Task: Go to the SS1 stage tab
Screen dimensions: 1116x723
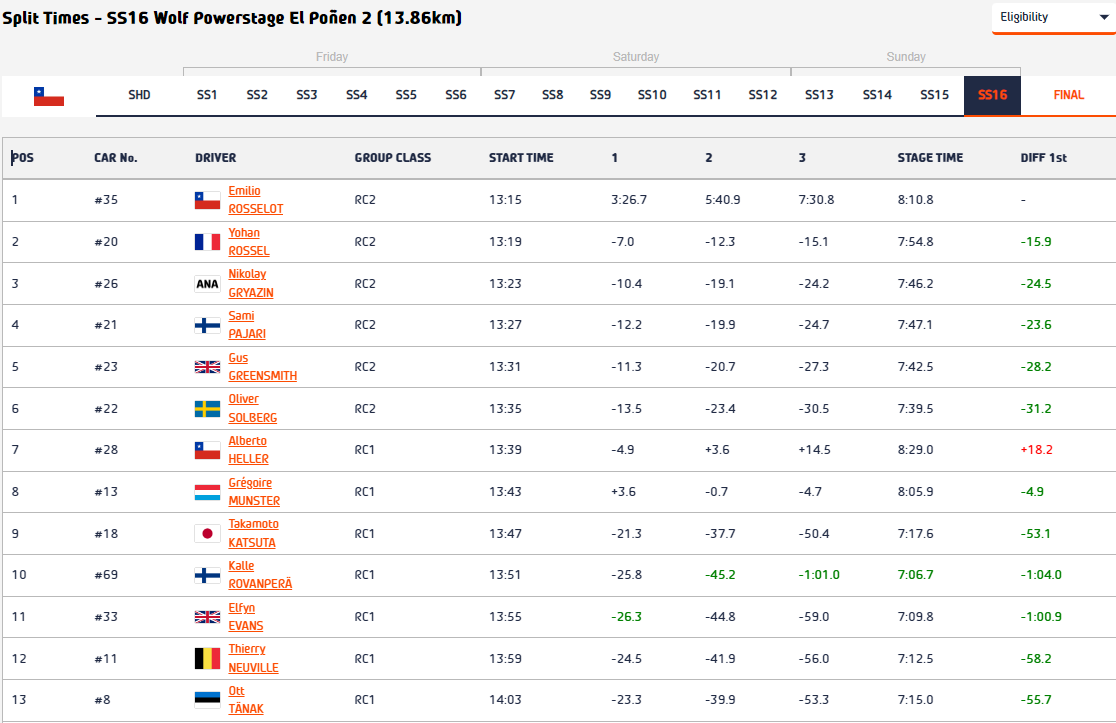Action: click(207, 95)
